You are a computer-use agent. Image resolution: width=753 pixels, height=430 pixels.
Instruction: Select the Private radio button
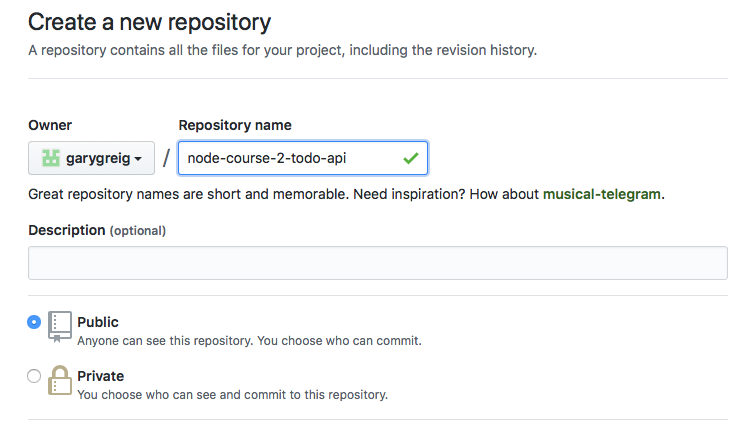[x=35, y=376]
